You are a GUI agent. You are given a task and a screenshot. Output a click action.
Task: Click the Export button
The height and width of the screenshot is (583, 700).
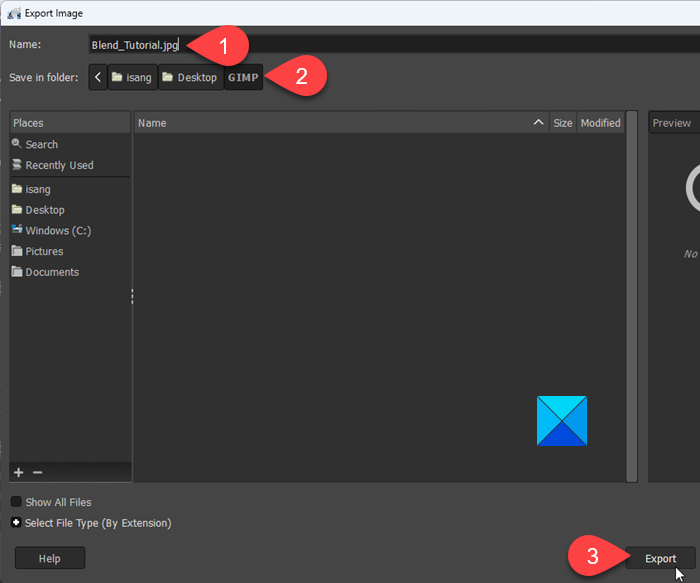[660, 558]
